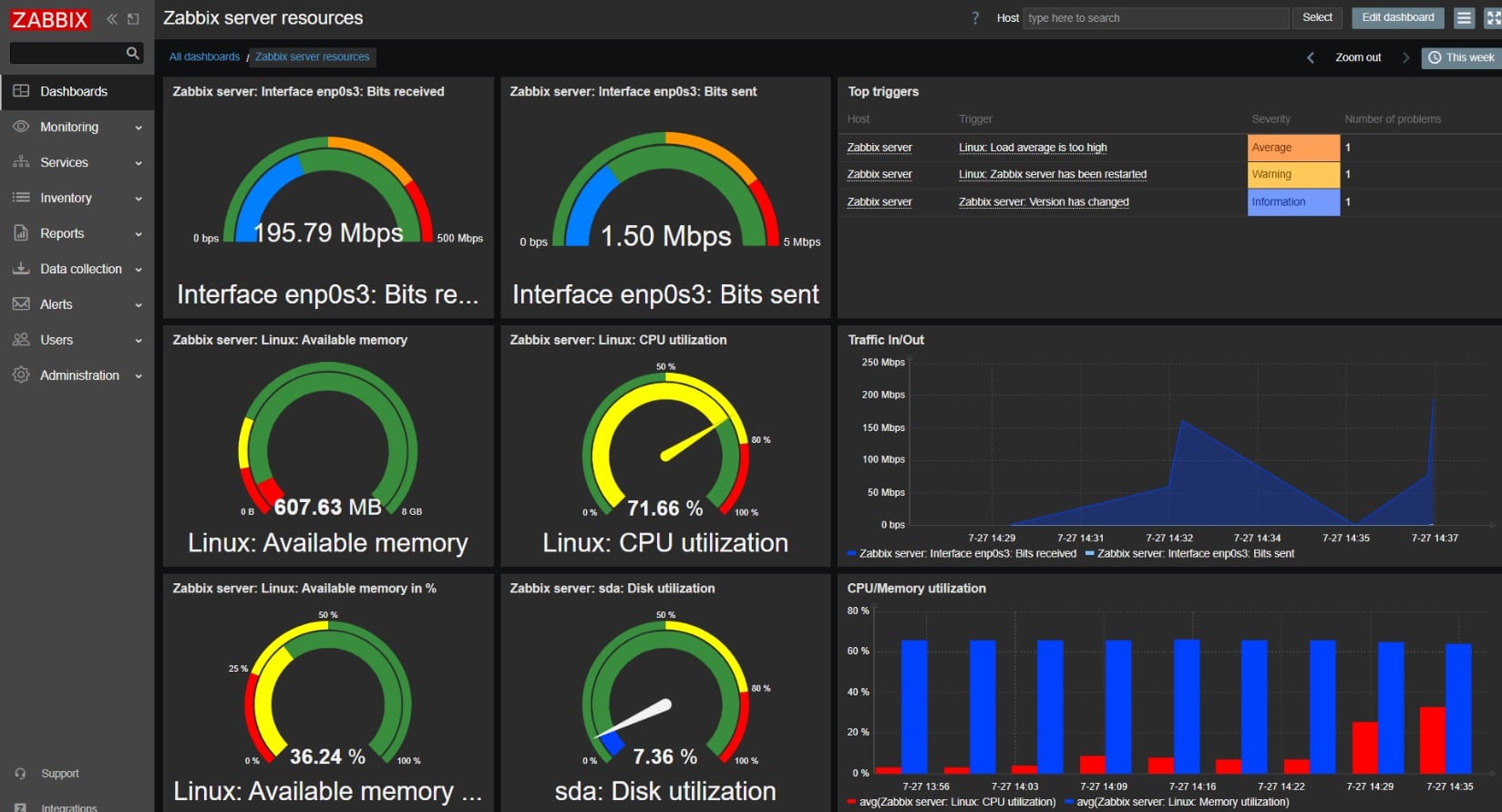
Task: Click the Select host button
Action: pyautogui.click(x=1317, y=17)
